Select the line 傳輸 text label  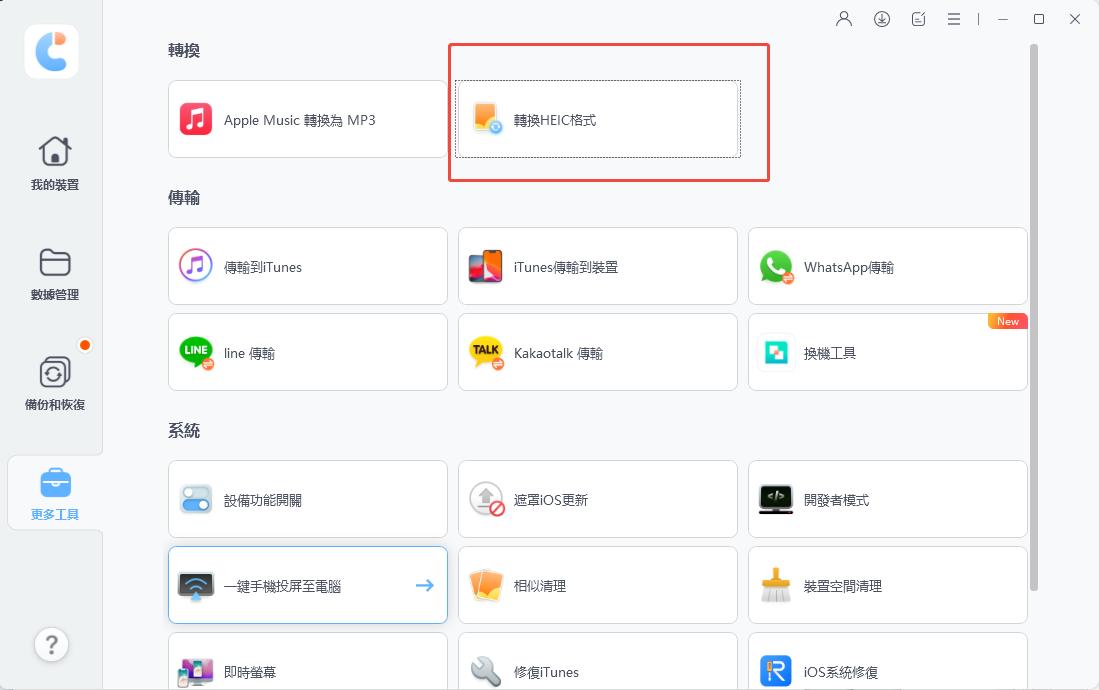coord(250,353)
